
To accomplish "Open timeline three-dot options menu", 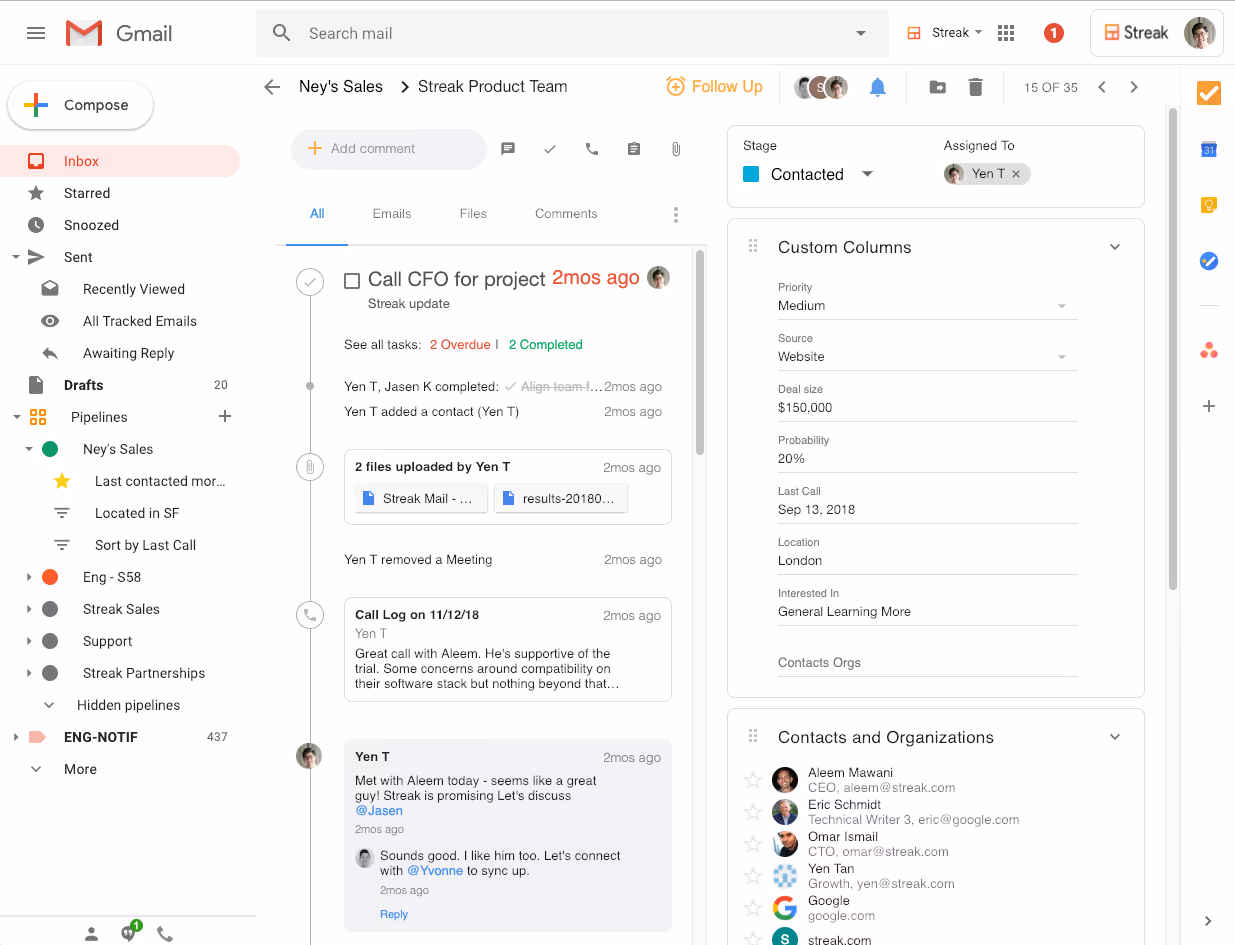I will pos(676,214).
